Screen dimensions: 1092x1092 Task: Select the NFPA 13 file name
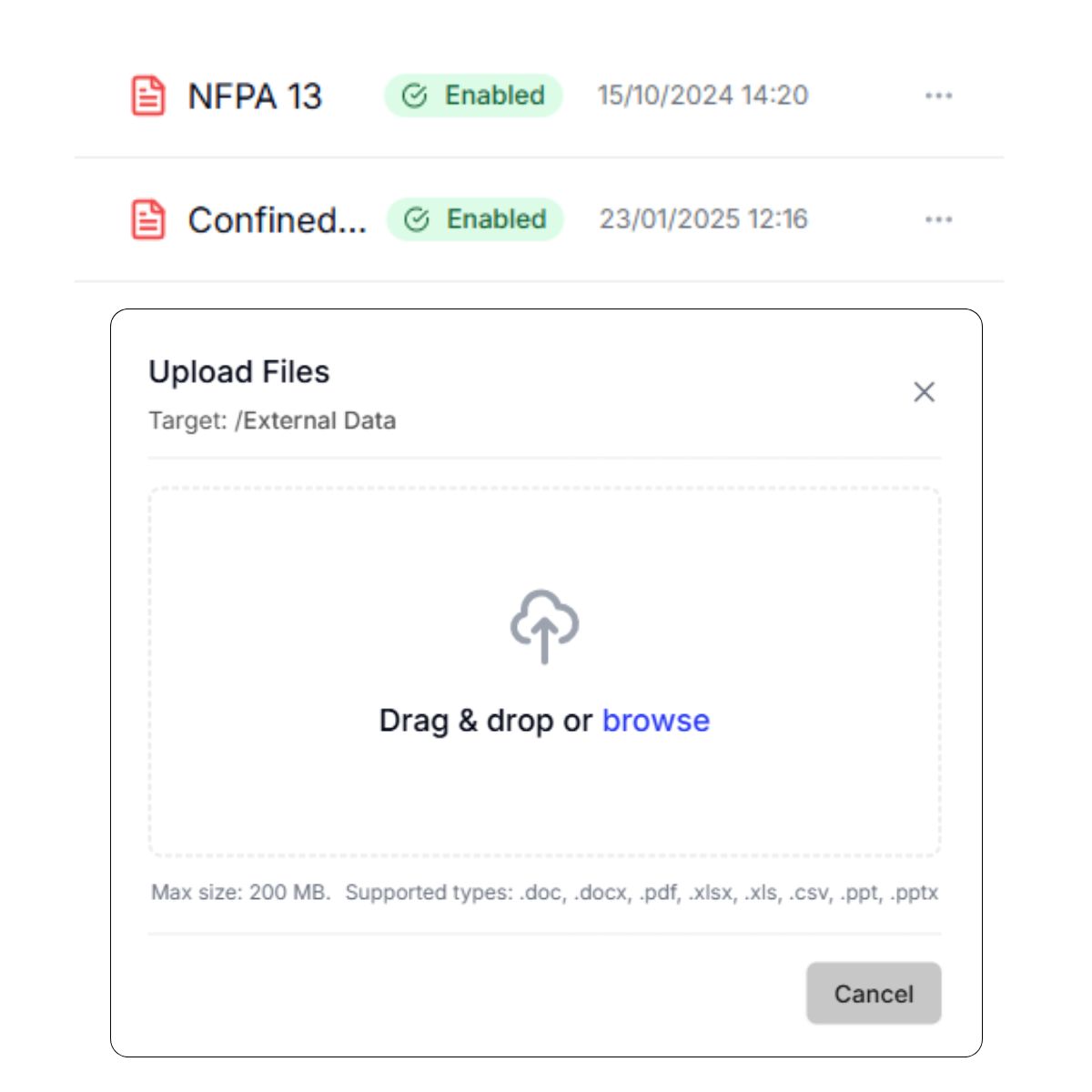click(x=255, y=96)
